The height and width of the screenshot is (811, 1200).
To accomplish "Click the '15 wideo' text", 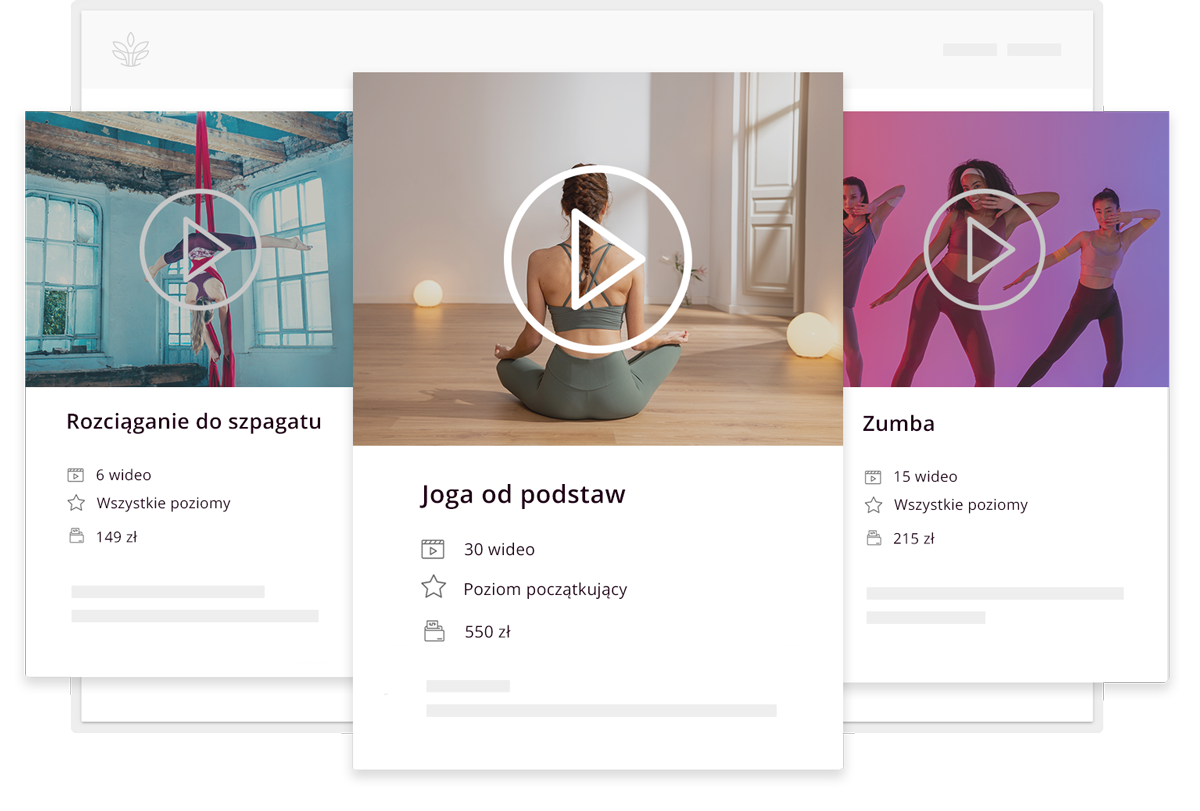I will (x=925, y=477).
